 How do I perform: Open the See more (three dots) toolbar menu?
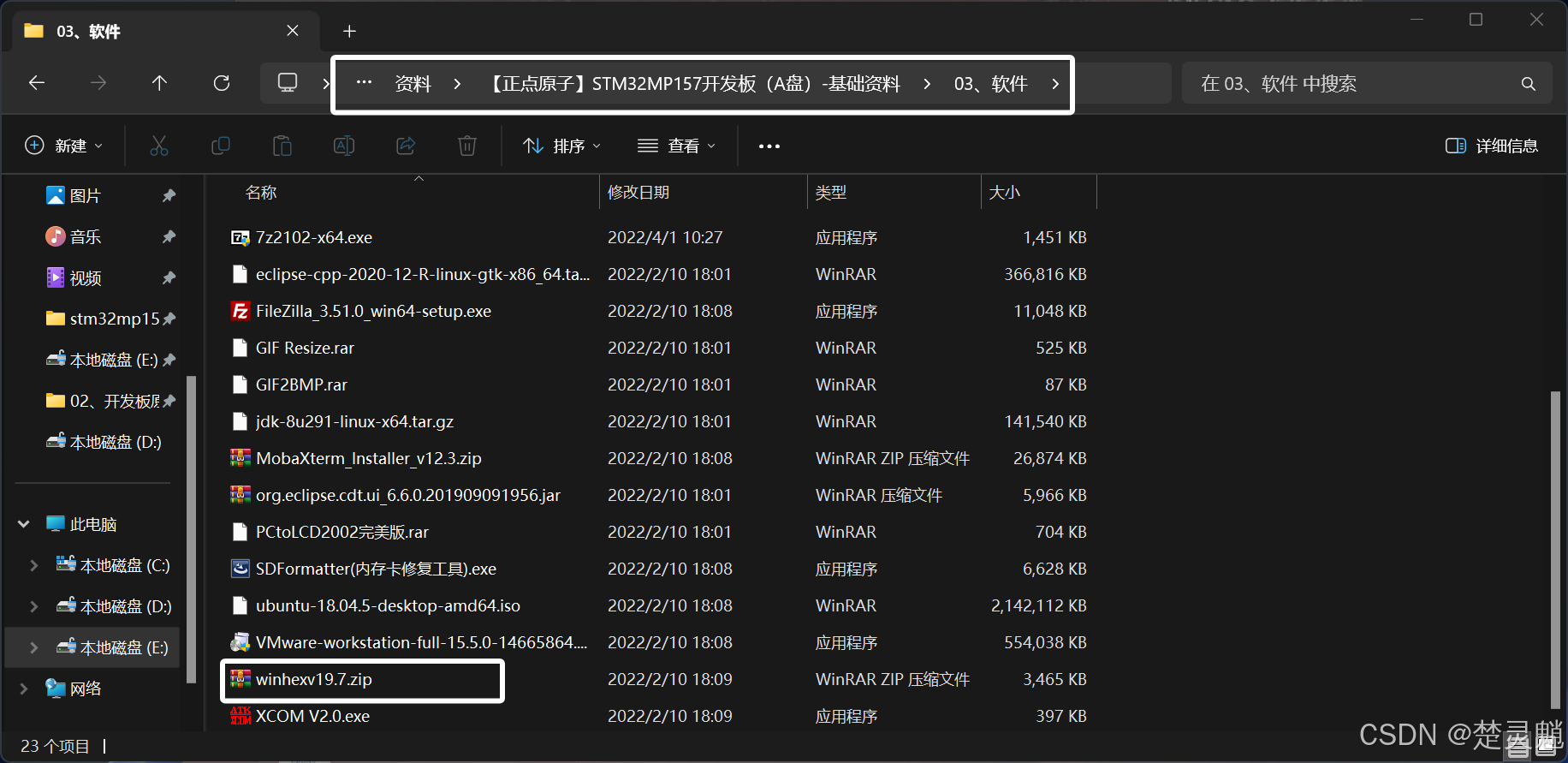tap(769, 146)
